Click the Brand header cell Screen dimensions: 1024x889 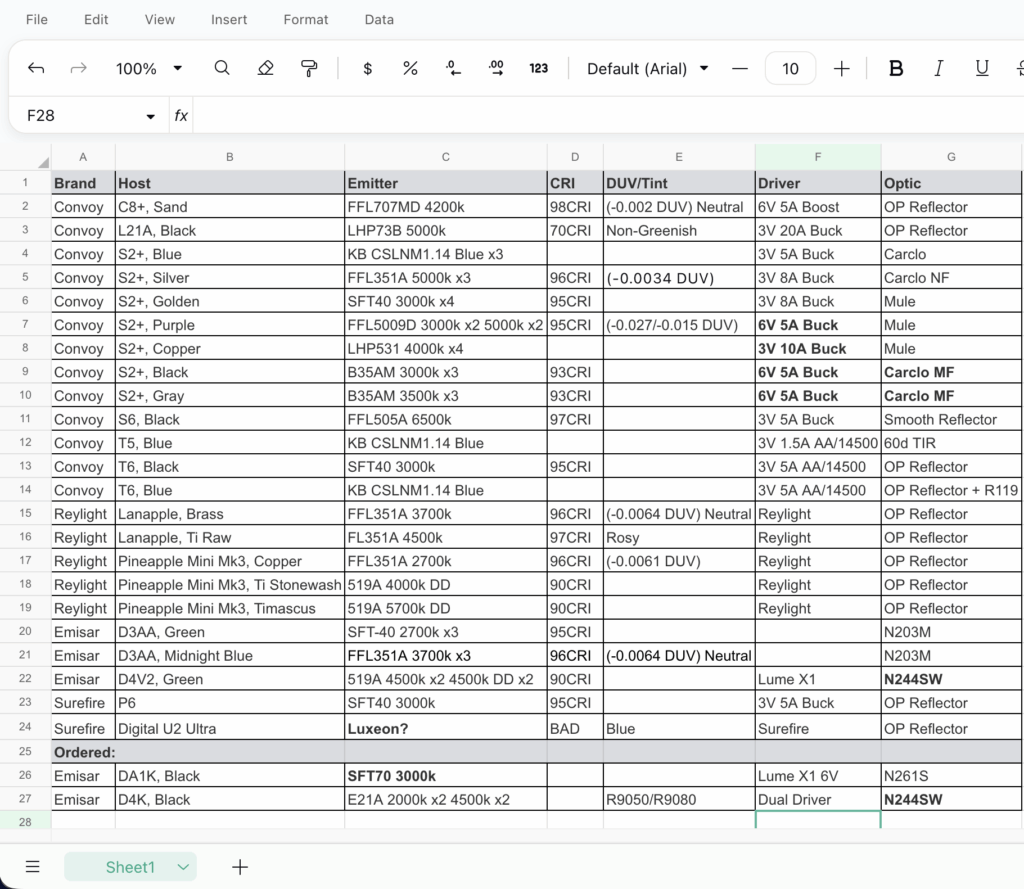pyautogui.click(x=83, y=183)
